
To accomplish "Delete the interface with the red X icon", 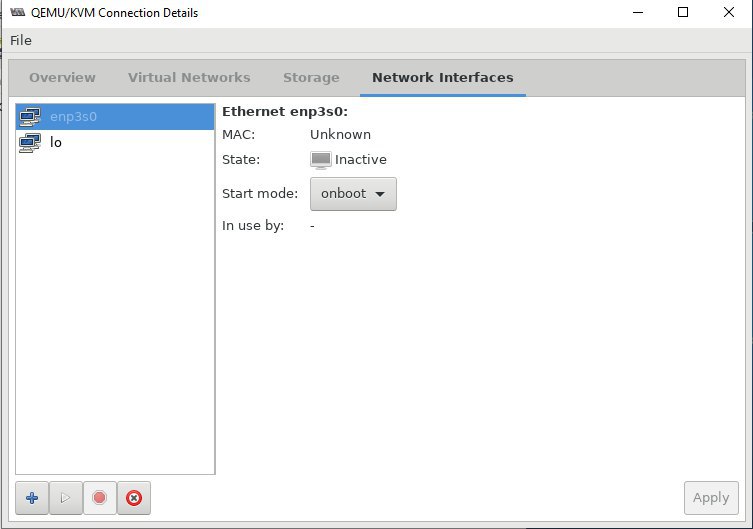I will click(x=134, y=498).
